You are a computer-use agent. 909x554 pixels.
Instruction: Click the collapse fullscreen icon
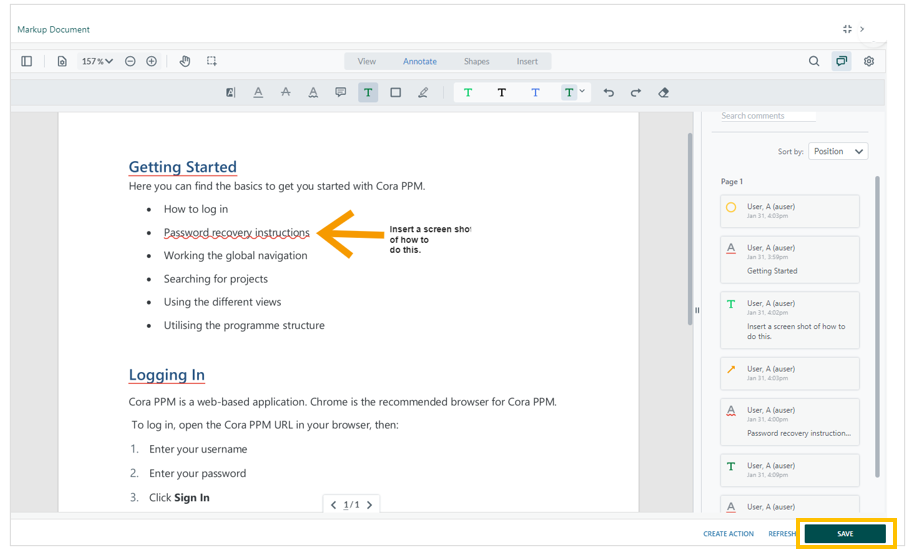847,29
